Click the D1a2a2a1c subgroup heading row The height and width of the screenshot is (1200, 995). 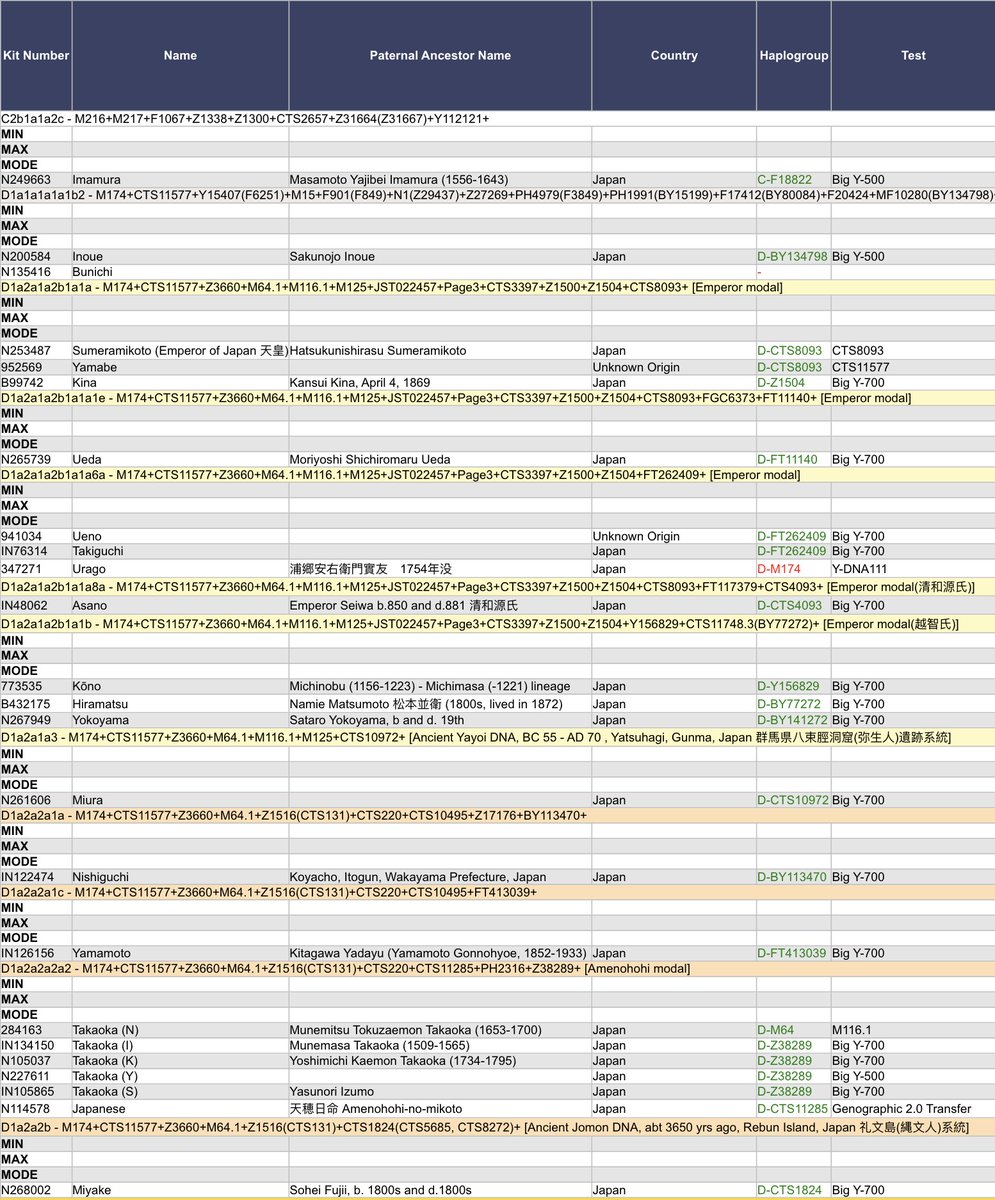click(x=497, y=893)
